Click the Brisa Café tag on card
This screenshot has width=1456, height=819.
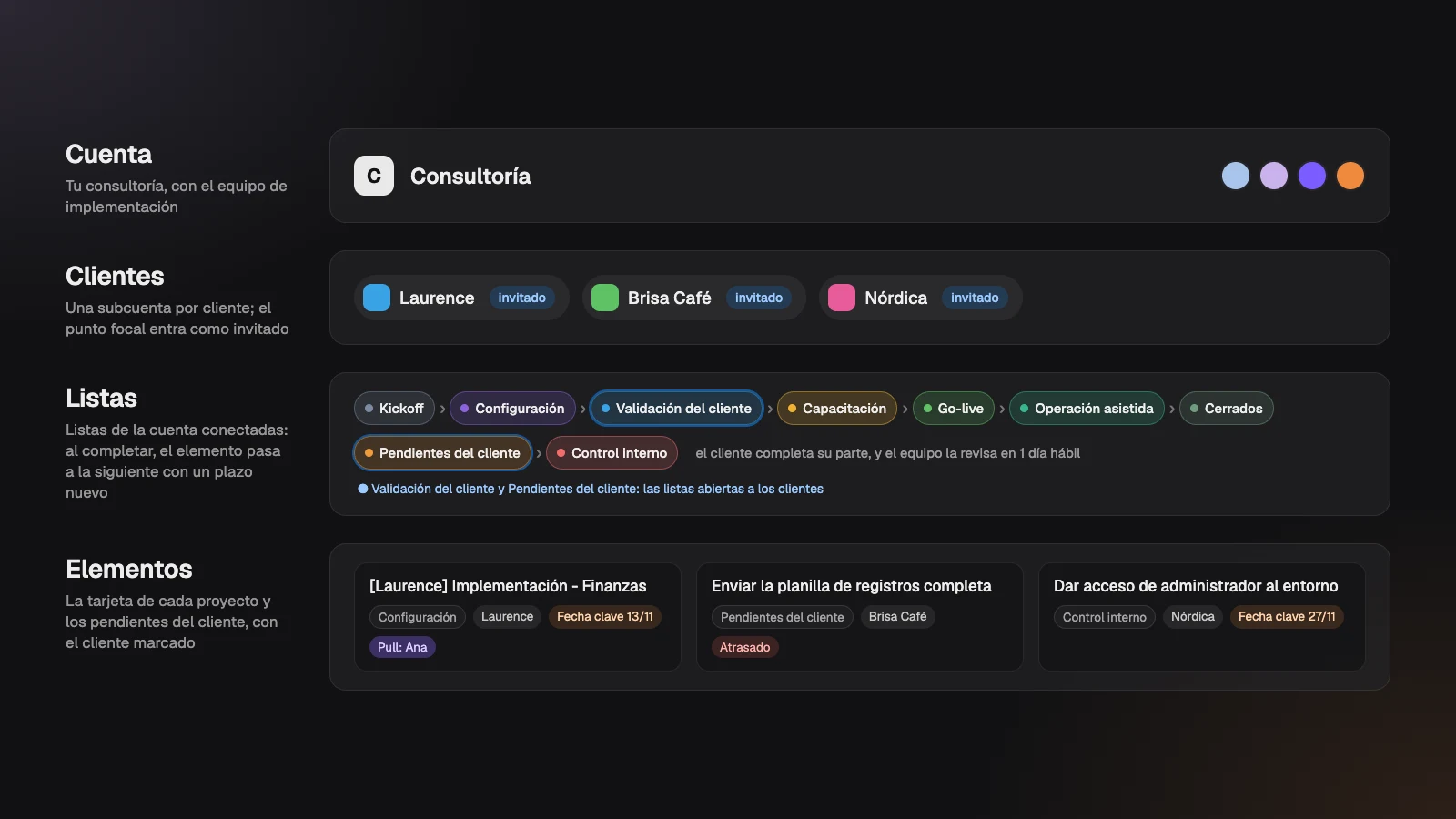click(897, 617)
